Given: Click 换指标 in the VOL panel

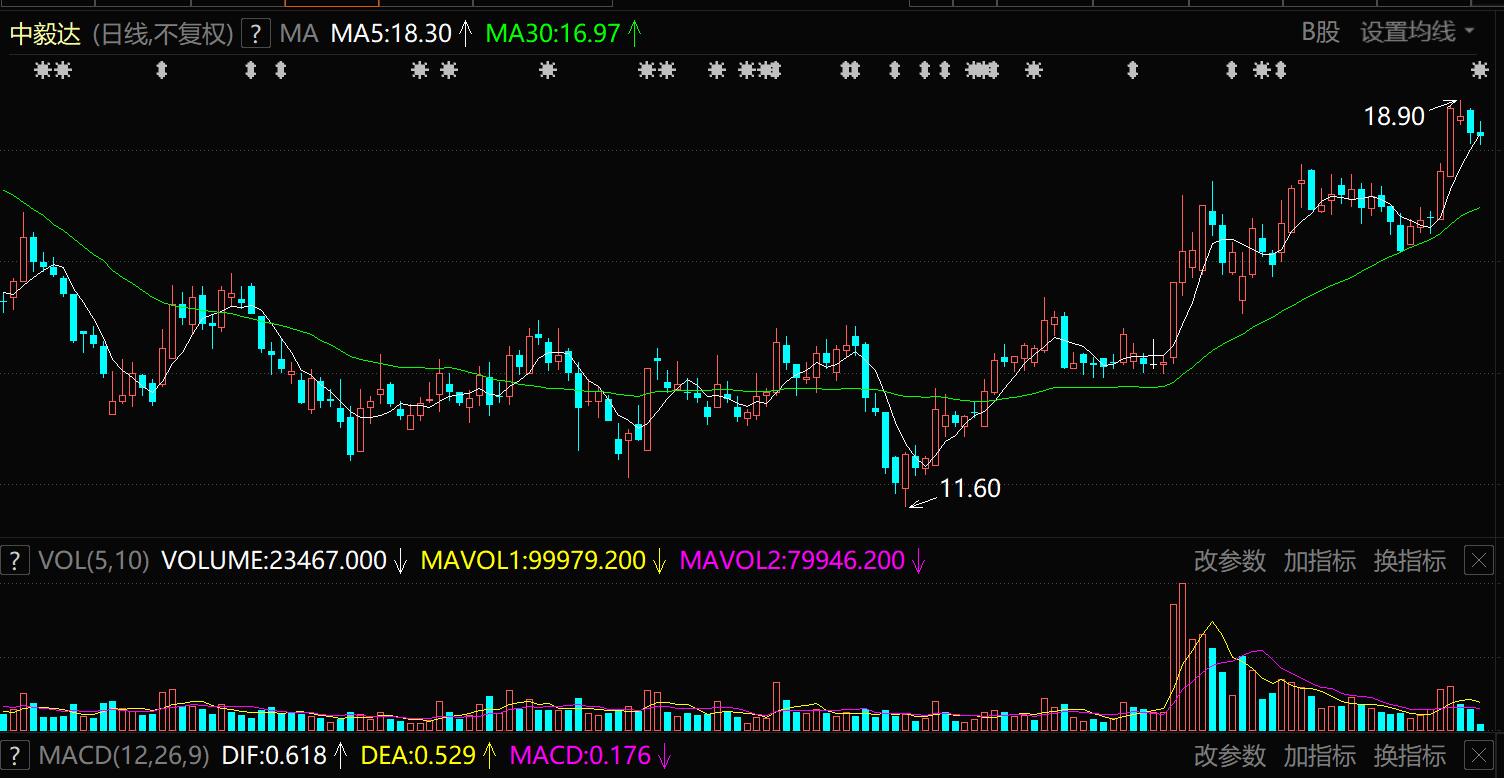Looking at the screenshot, I should [1410, 561].
